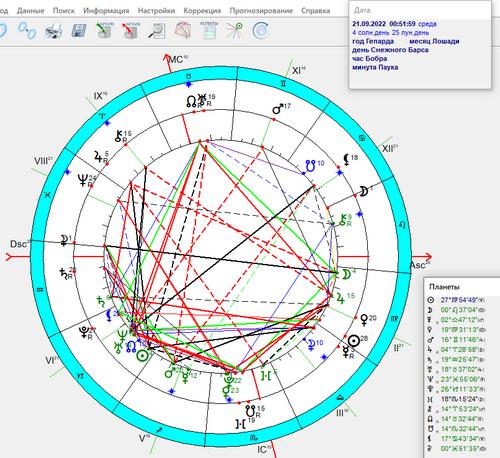Select the black Neptune glyph labeled 24
Screen dimensions: 500x458
coord(82,181)
